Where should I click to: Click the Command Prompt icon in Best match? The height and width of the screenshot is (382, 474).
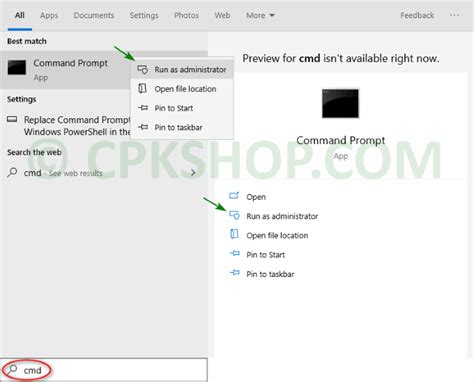point(17,68)
